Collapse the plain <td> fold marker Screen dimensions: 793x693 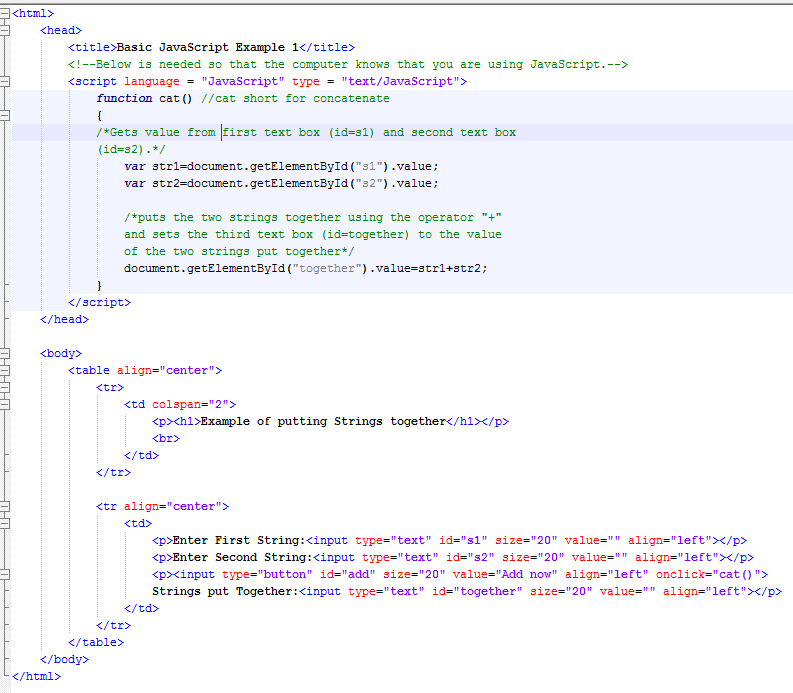[x=5, y=524]
